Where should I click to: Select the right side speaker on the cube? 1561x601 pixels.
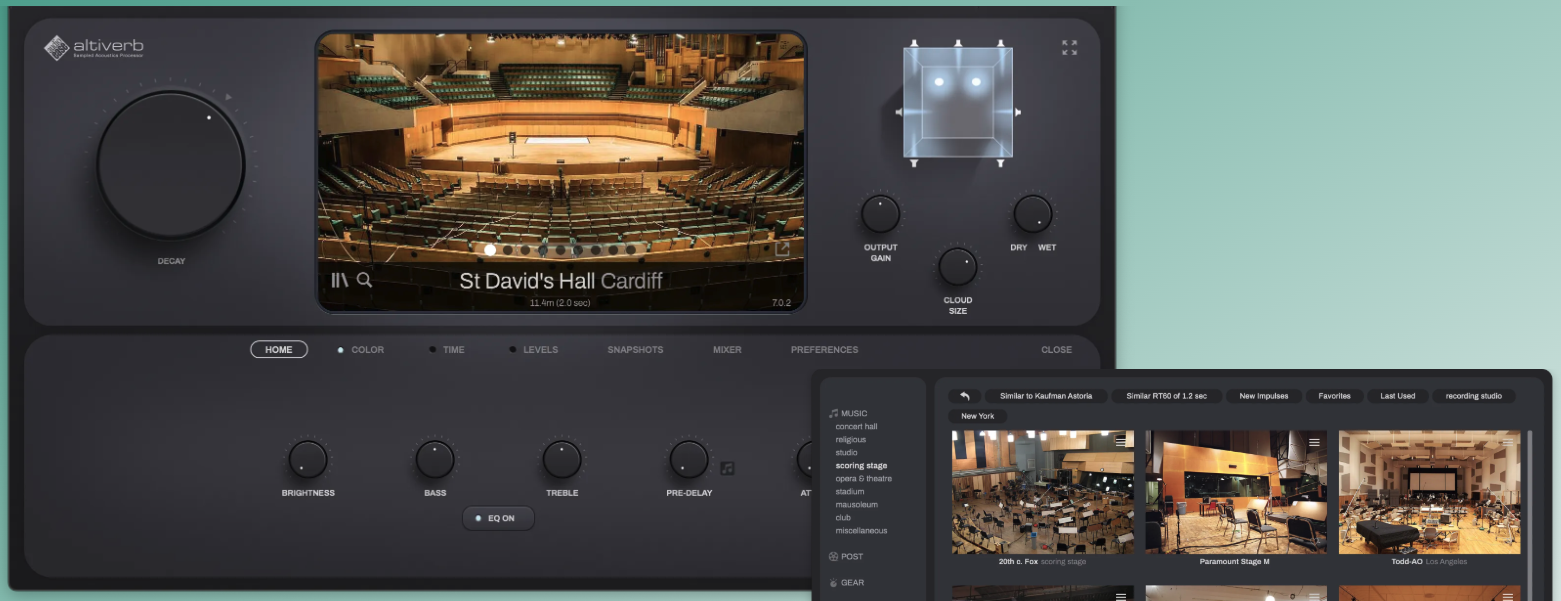[1017, 112]
